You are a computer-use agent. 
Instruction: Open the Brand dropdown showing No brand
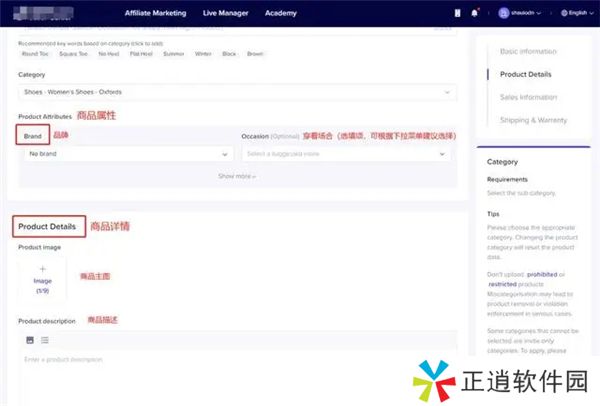[x=126, y=154]
